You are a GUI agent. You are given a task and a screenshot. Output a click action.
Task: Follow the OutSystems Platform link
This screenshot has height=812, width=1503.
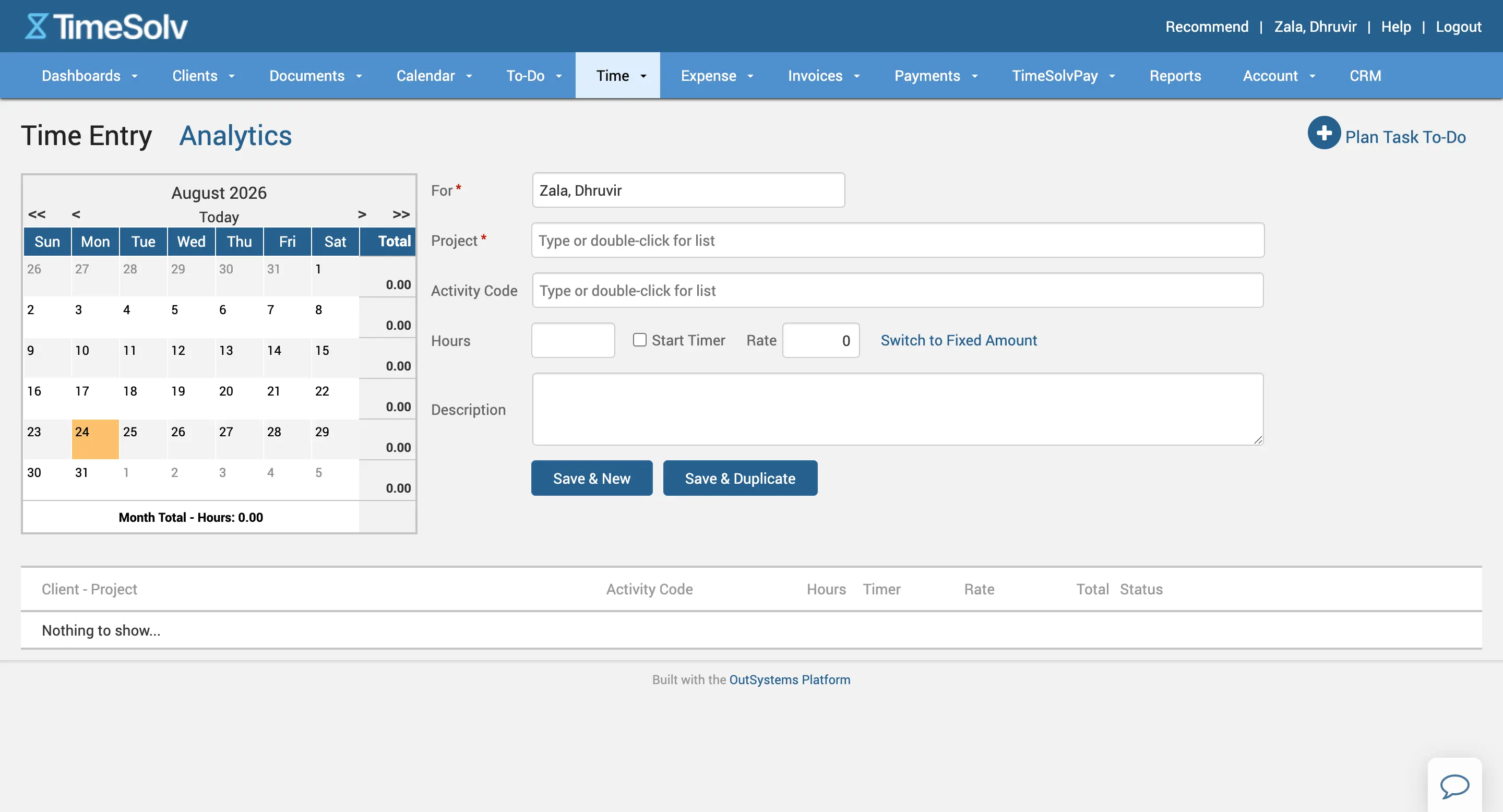pos(790,679)
